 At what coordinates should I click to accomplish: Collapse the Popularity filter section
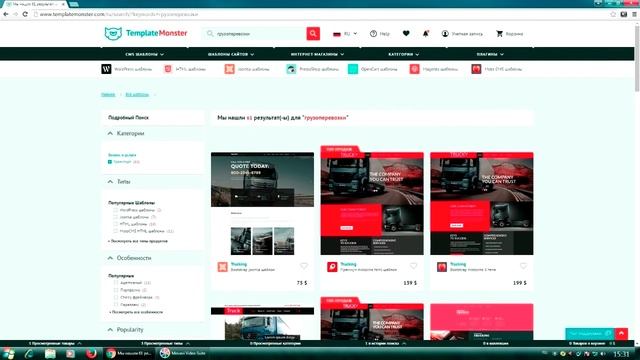[x=110, y=329]
